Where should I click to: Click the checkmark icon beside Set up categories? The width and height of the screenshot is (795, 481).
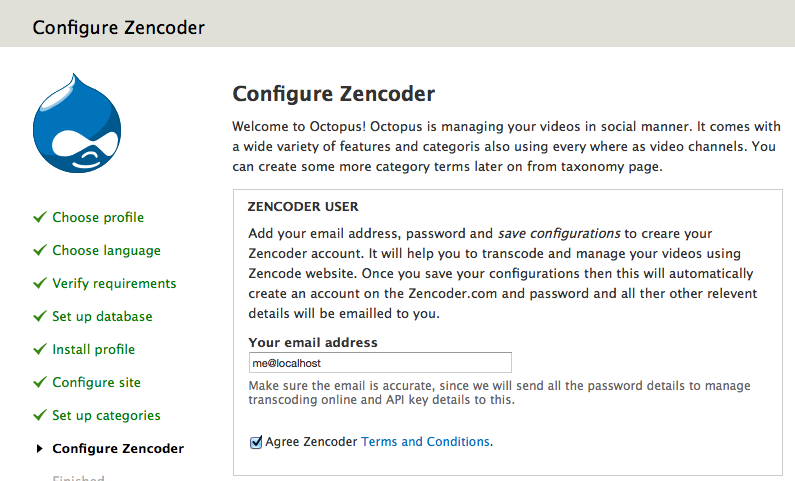click(40, 415)
